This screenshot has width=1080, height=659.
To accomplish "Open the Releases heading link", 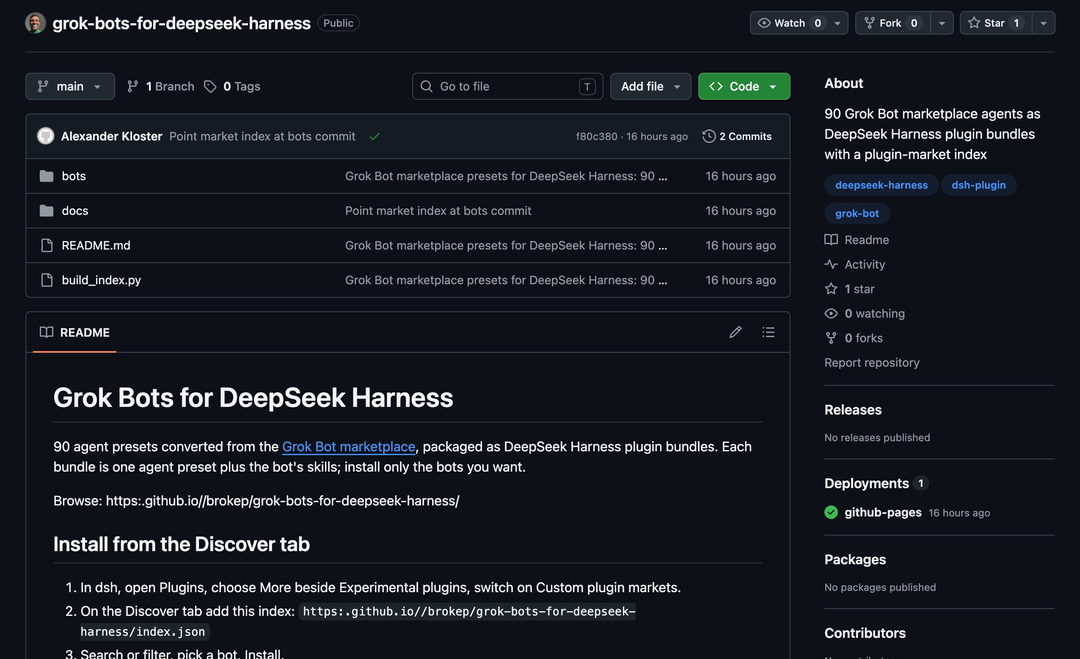I will click(853, 410).
